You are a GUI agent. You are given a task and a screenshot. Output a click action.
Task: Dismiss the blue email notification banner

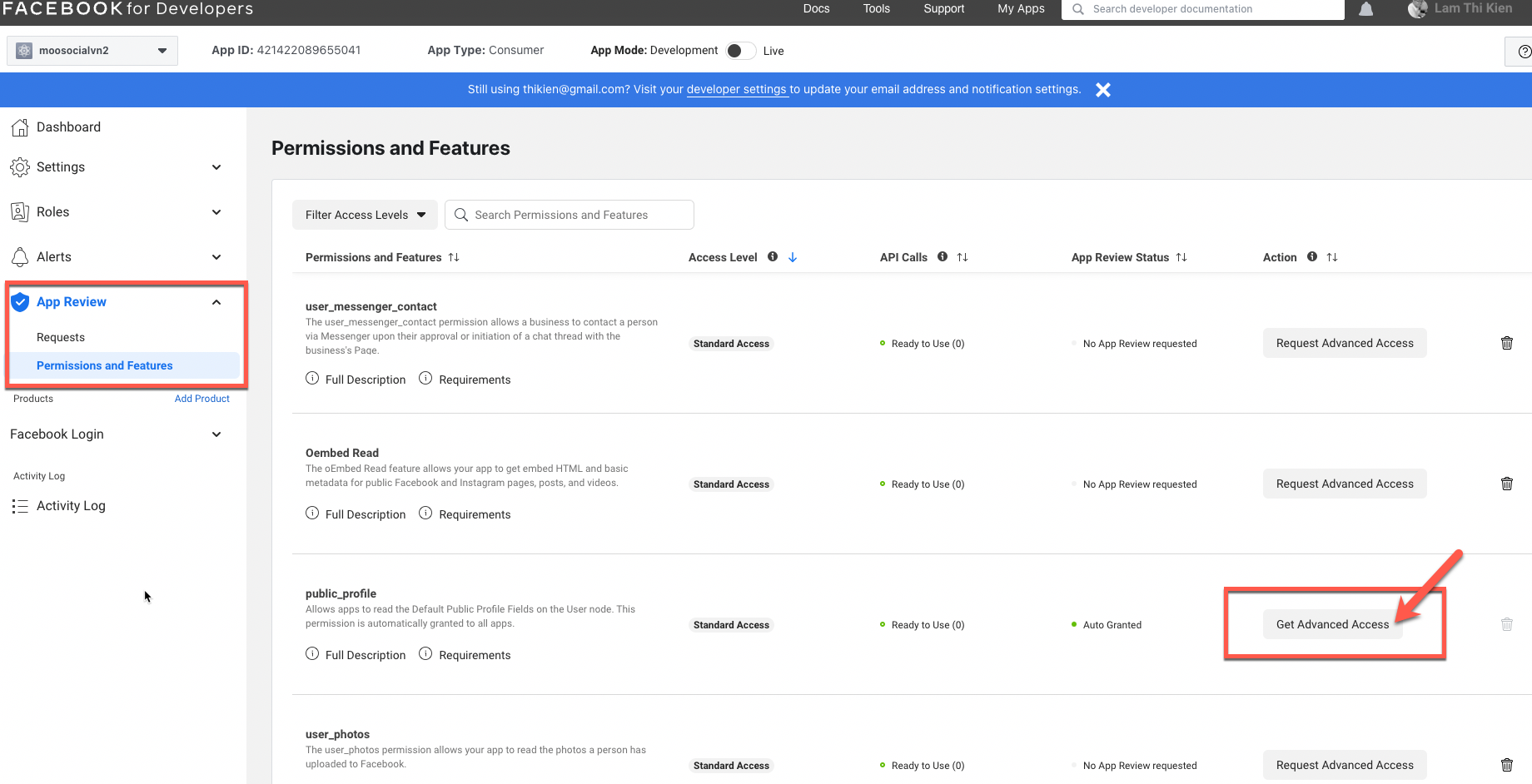[1103, 90]
